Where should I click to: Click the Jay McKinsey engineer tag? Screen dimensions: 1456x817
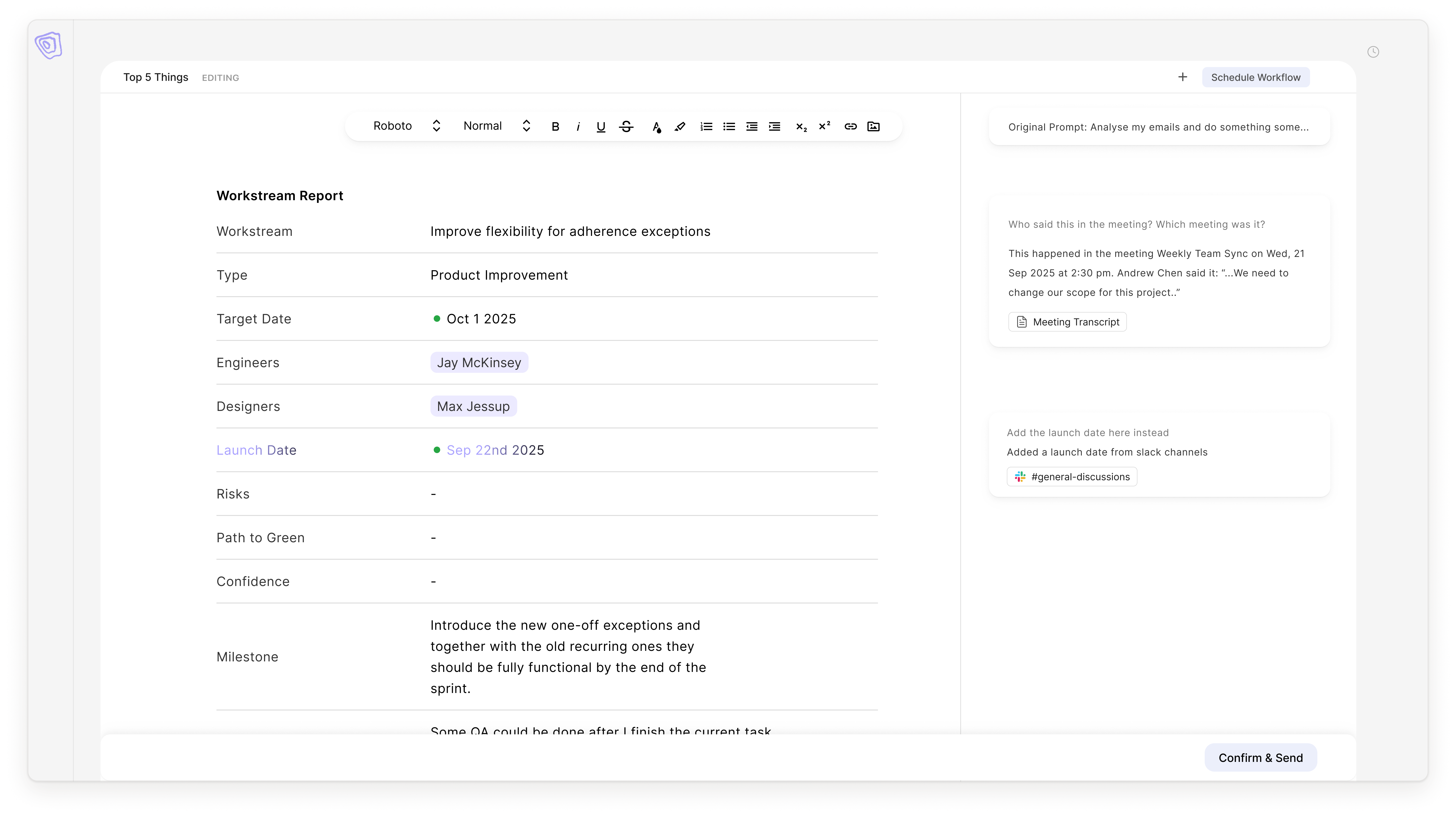pos(479,363)
